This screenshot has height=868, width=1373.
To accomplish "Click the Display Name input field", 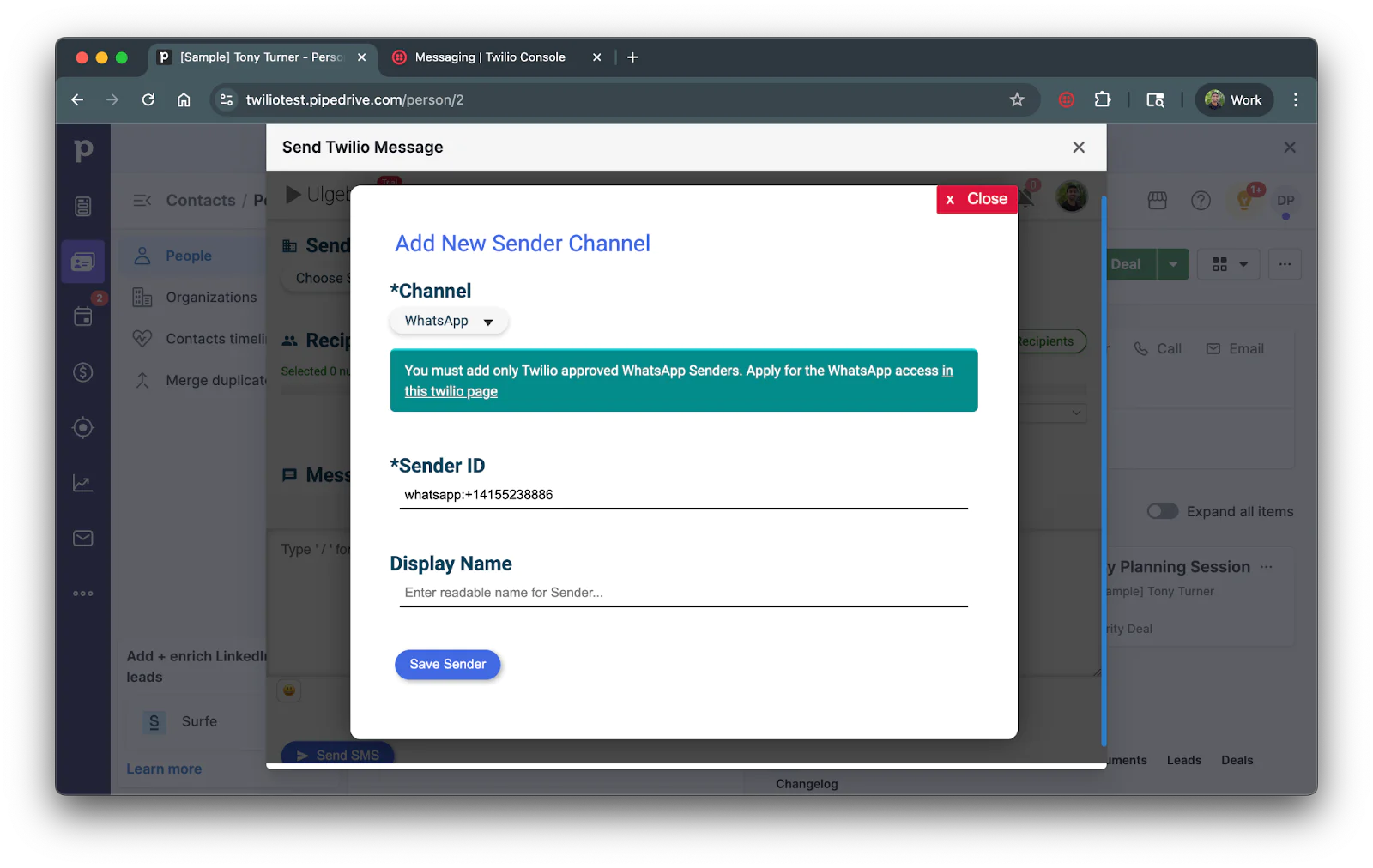I will click(x=682, y=592).
